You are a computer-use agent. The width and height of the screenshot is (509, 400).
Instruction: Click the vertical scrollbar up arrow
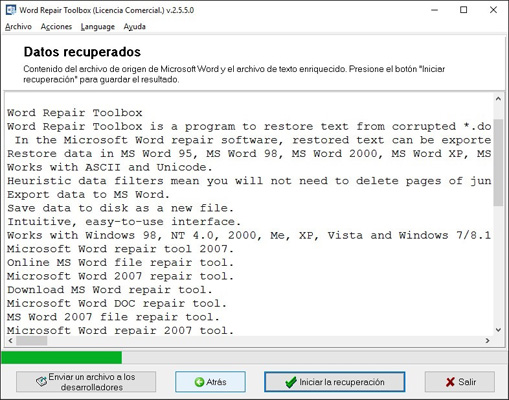498,99
